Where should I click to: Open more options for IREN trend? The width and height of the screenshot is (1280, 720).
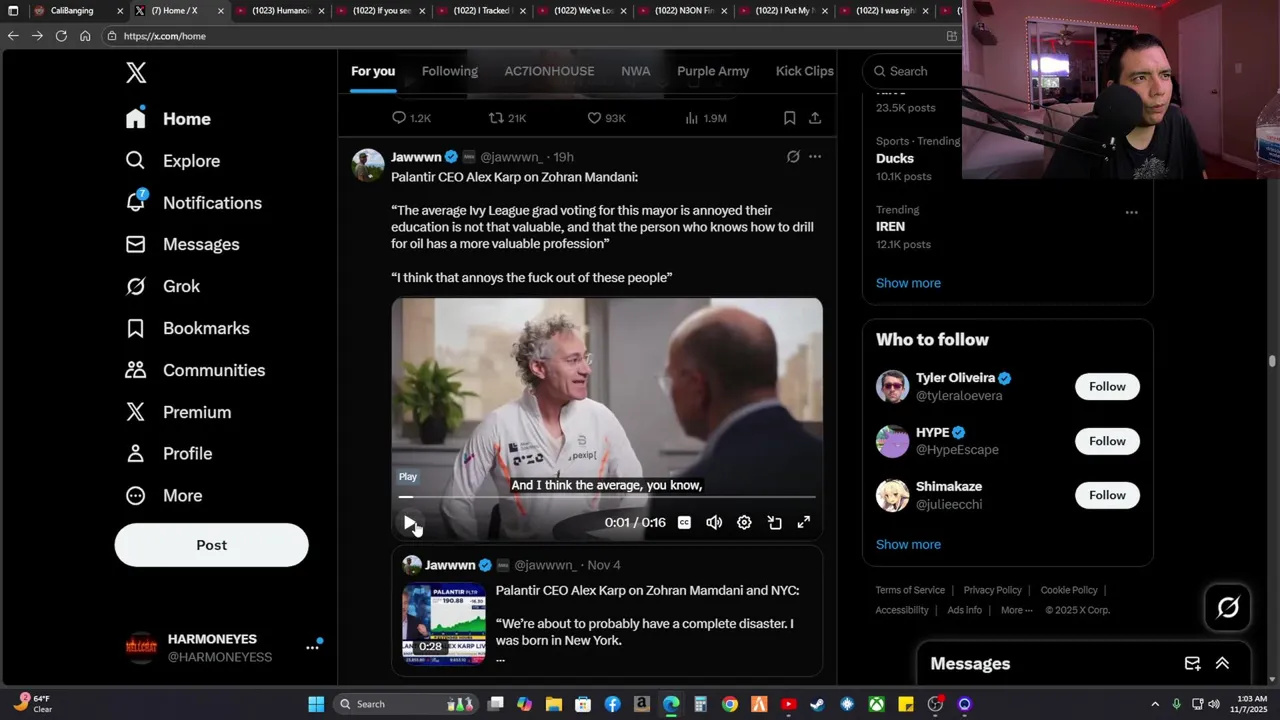click(x=1131, y=212)
